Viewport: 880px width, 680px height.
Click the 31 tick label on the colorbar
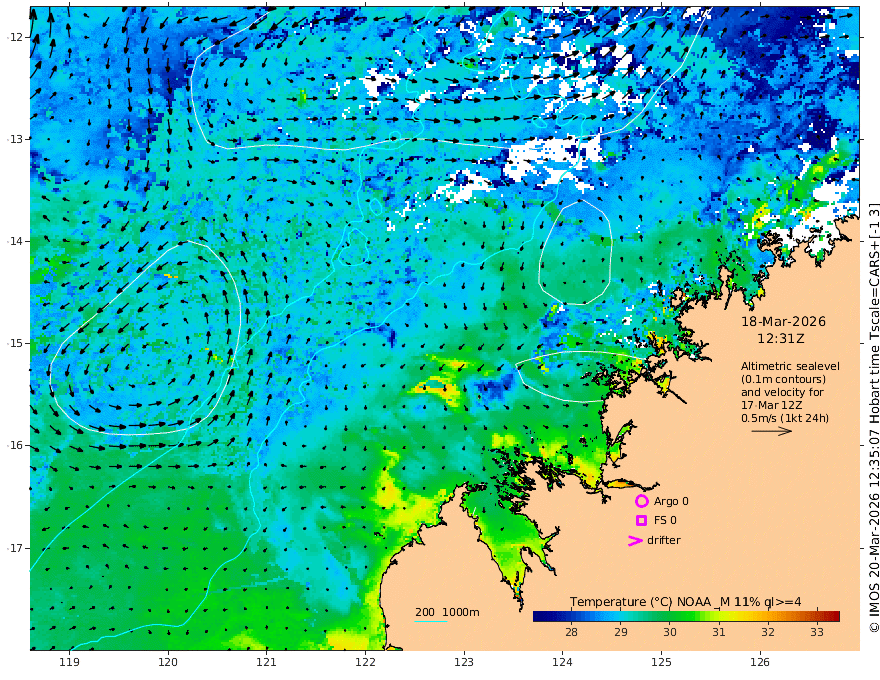[718, 632]
